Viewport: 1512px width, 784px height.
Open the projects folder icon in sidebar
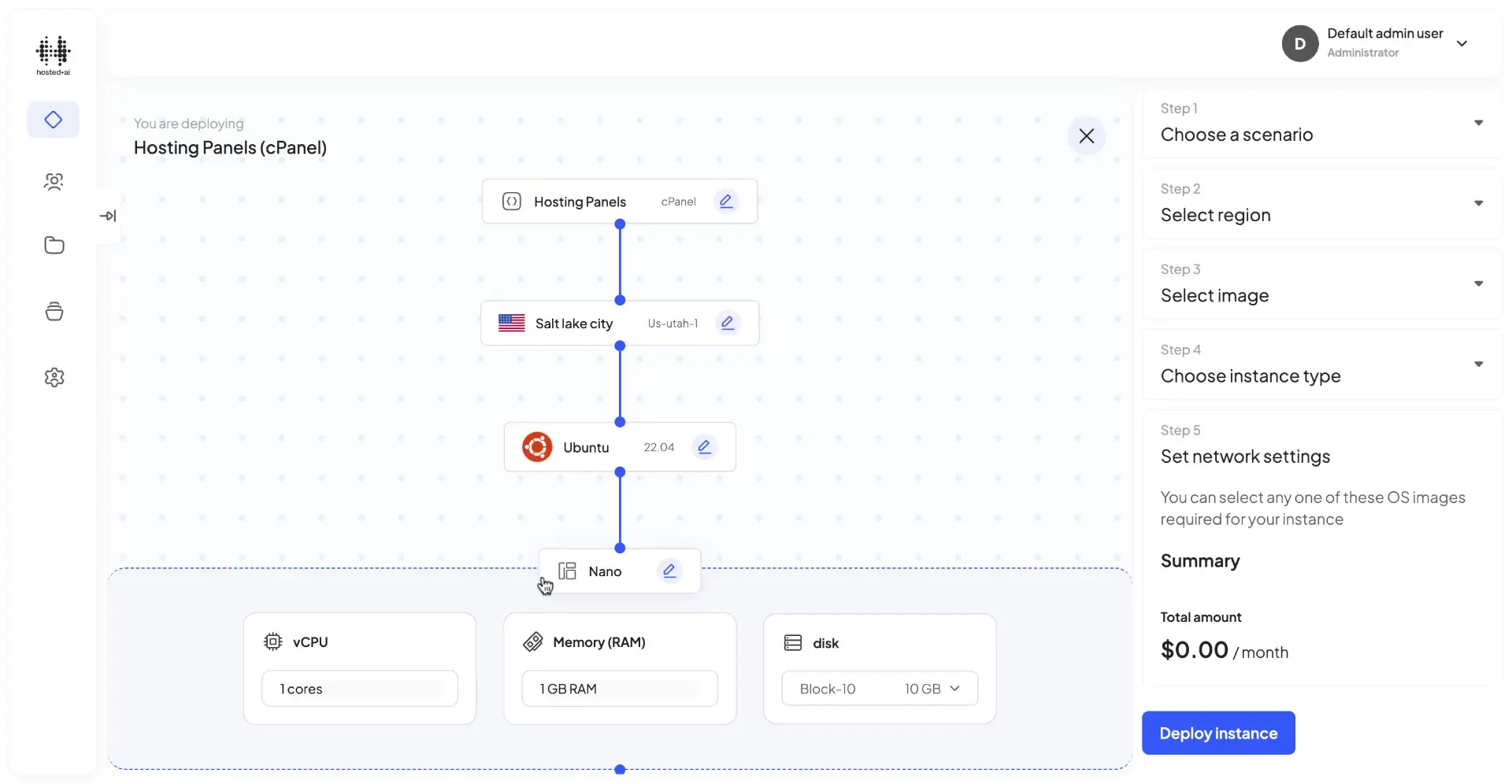point(53,246)
